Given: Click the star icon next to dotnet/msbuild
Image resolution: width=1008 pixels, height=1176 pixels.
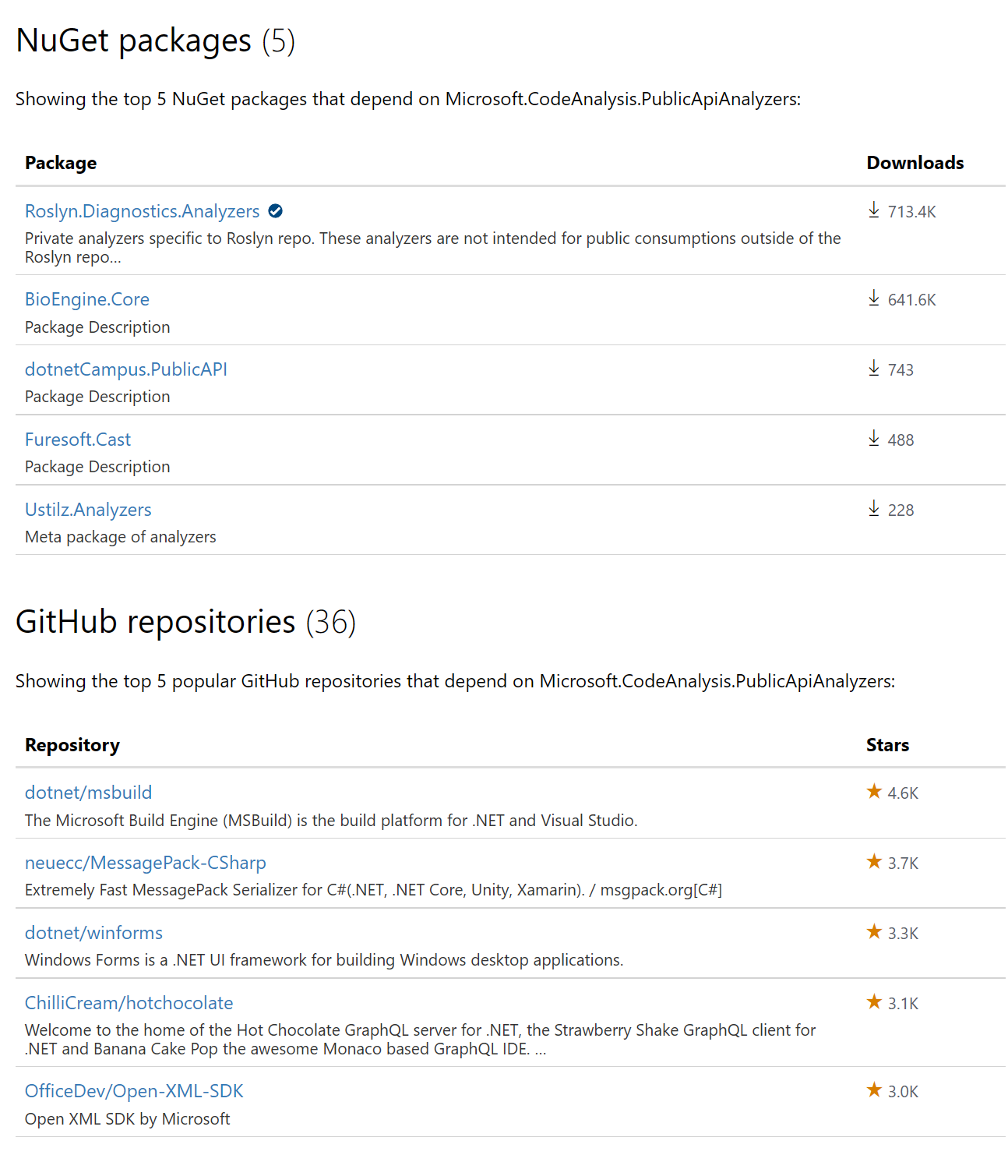Looking at the screenshot, I should pos(873,791).
